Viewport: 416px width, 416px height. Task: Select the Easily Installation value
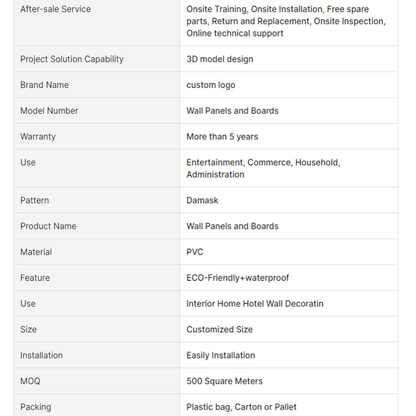coord(221,355)
